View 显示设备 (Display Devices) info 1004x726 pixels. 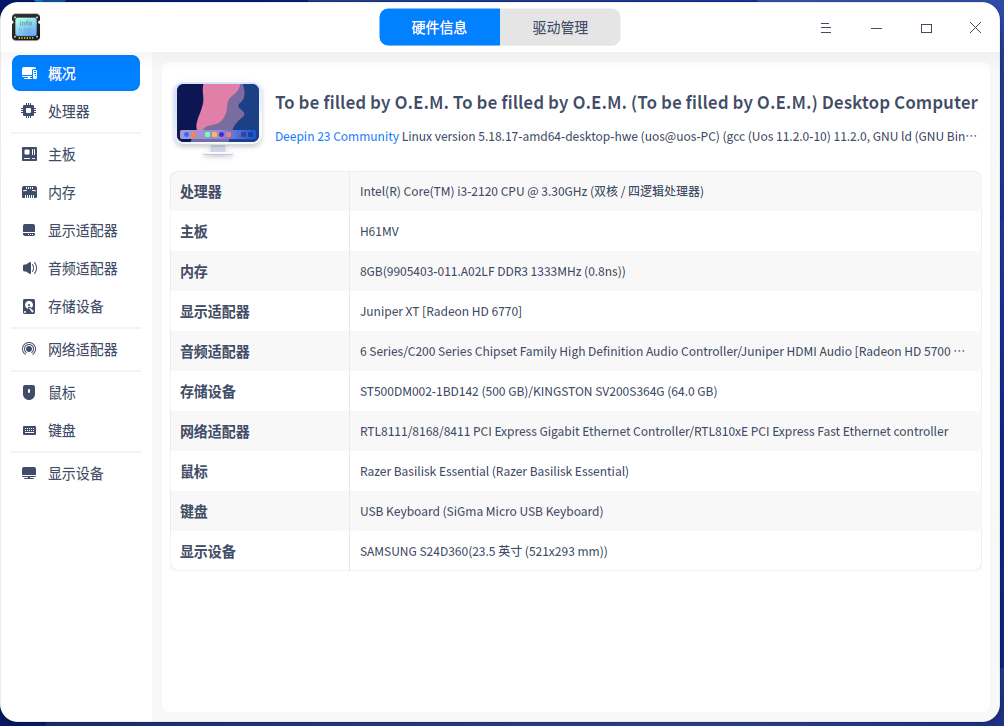[x=28, y=473]
